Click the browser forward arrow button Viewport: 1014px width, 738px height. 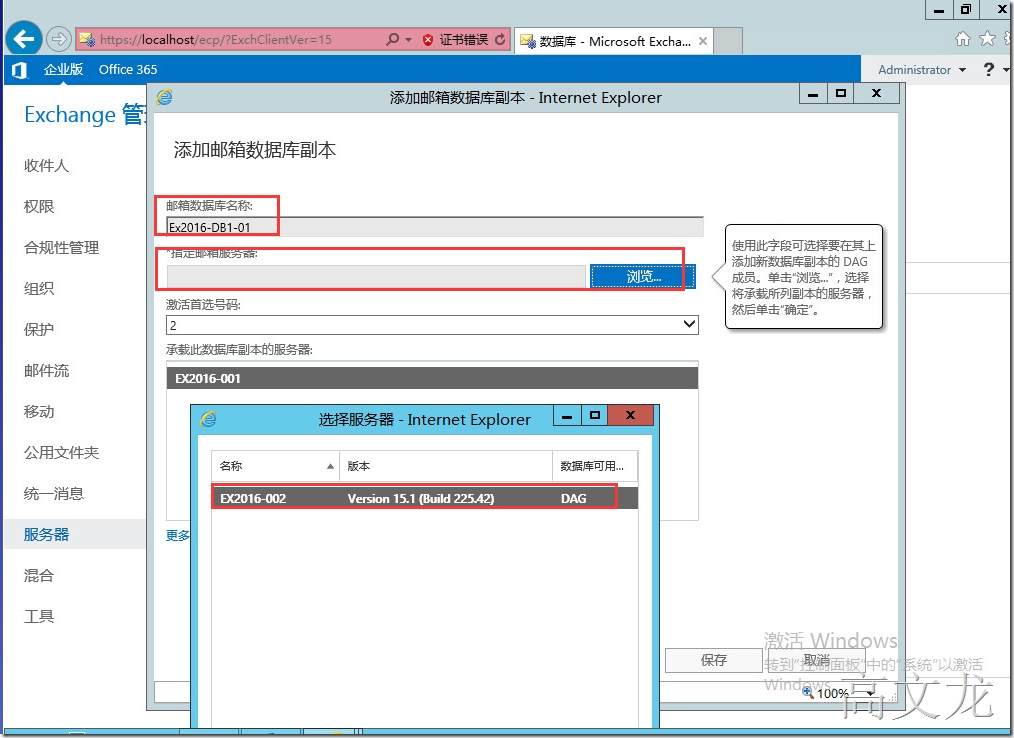pyautogui.click(x=59, y=39)
